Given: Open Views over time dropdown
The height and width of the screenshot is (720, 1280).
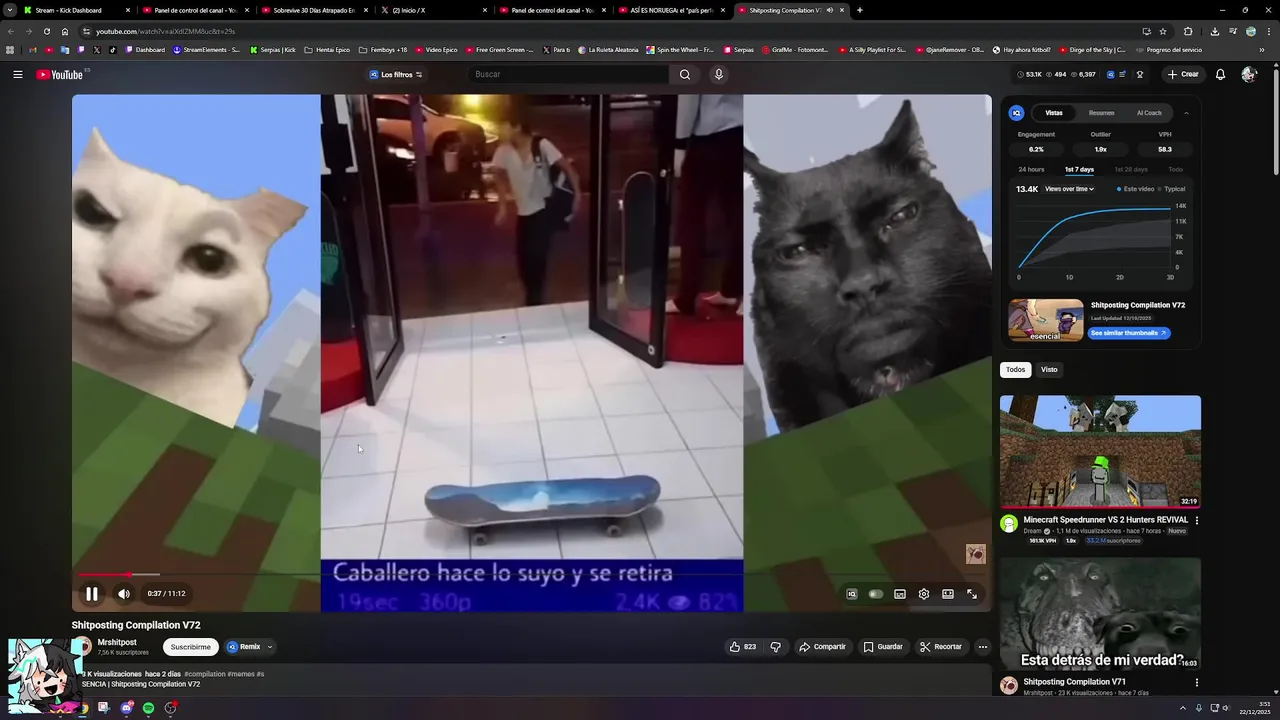Looking at the screenshot, I should point(1069,189).
